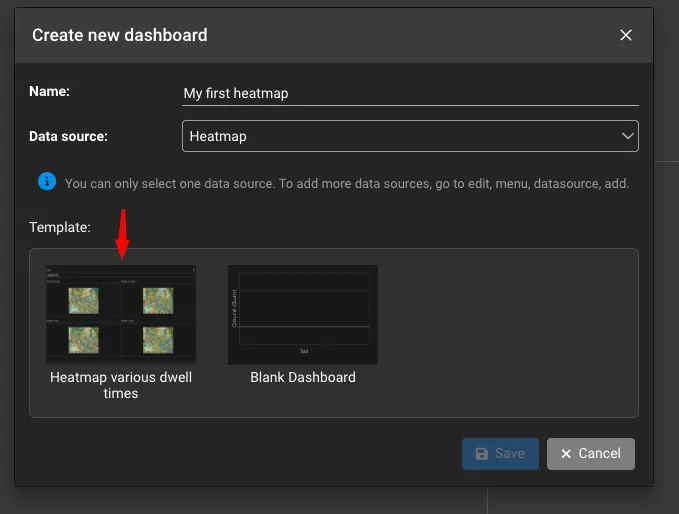This screenshot has width=679, height=514.
Task: Click the Cancel button
Action: tap(591, 454)
